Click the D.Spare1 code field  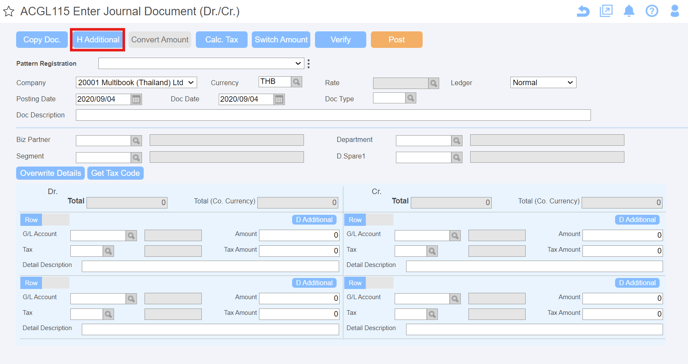424,157
